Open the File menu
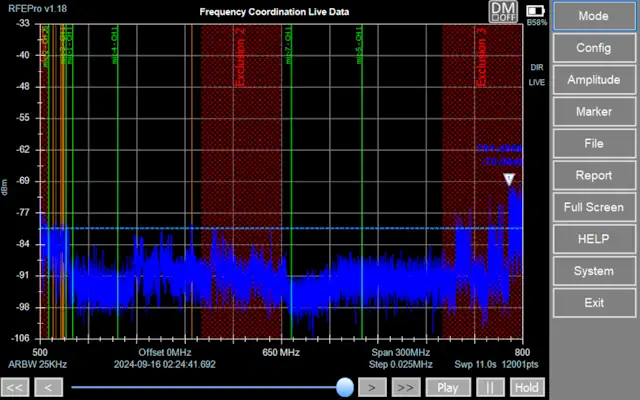 coord(594,144)
